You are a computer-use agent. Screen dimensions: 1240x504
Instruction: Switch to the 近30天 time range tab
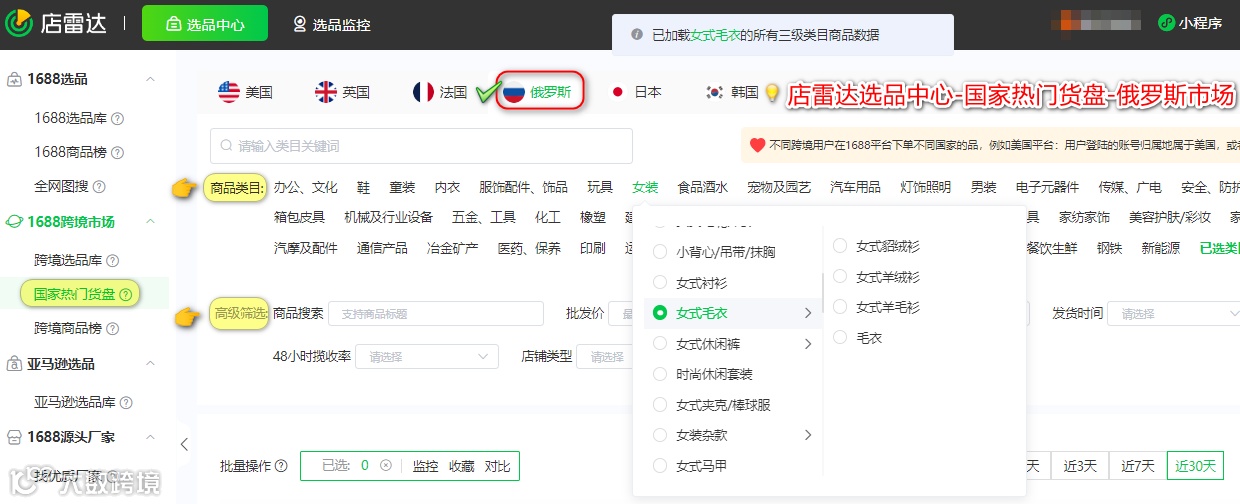point(1196,466)
